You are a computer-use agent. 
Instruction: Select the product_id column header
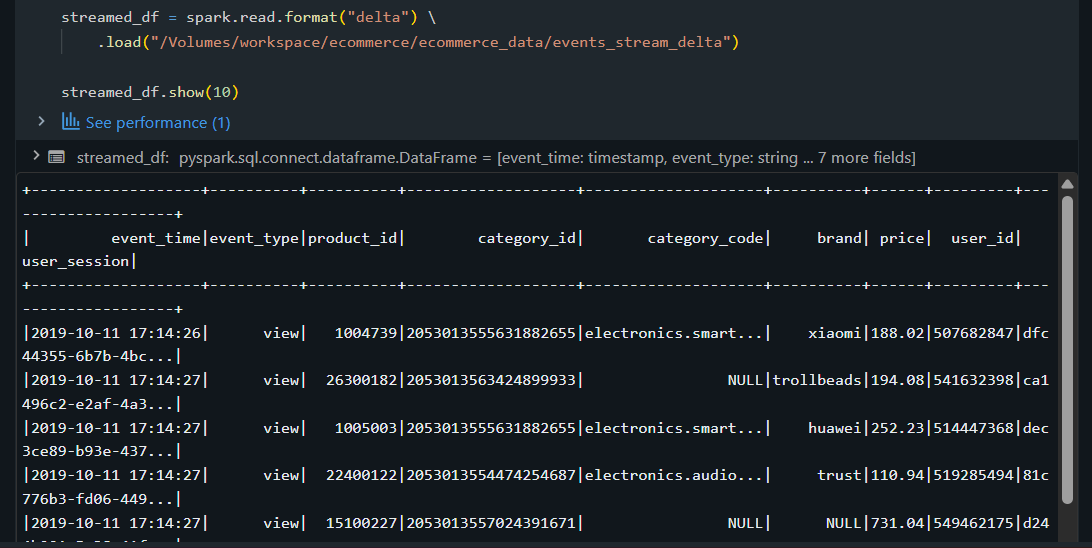[x=352, y=238]
